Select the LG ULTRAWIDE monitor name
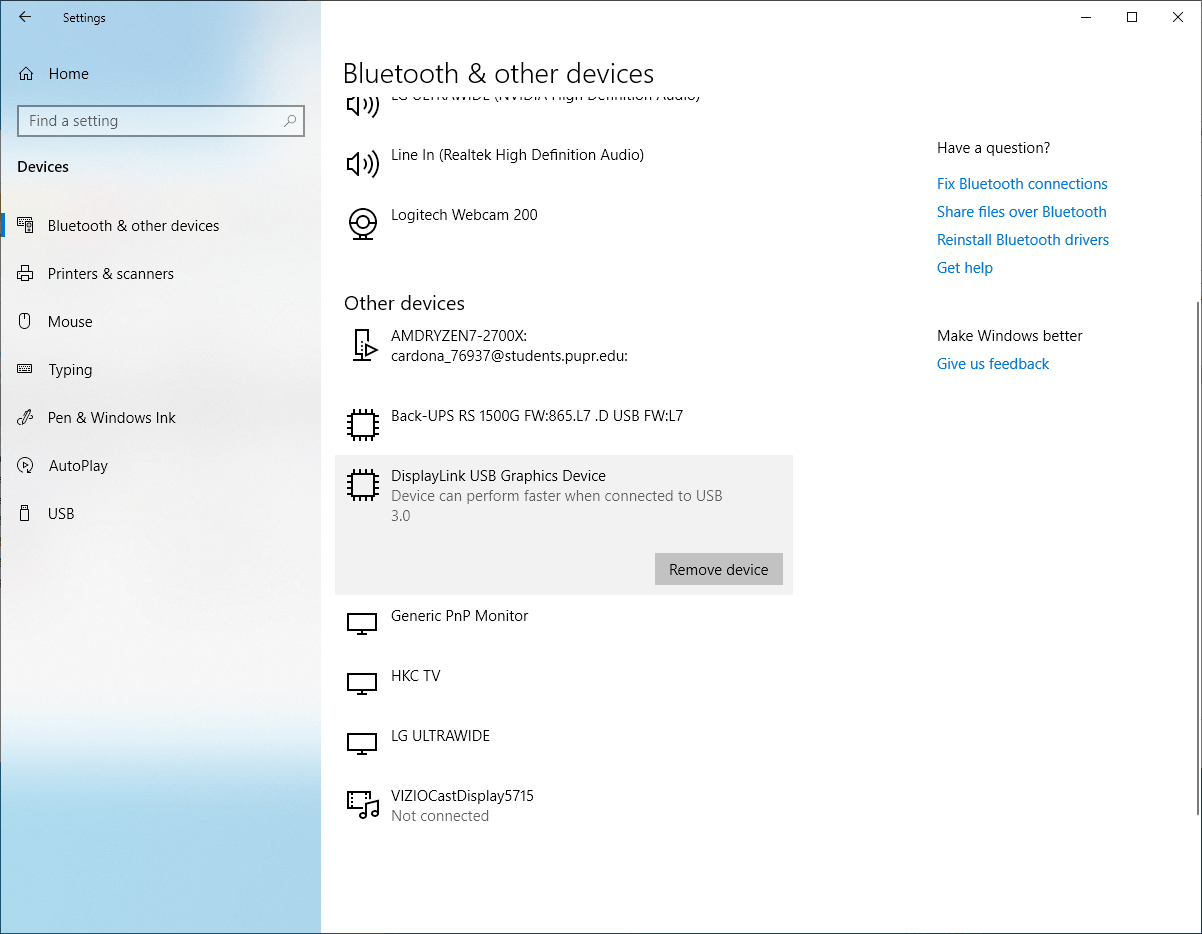 pos(440,736)
